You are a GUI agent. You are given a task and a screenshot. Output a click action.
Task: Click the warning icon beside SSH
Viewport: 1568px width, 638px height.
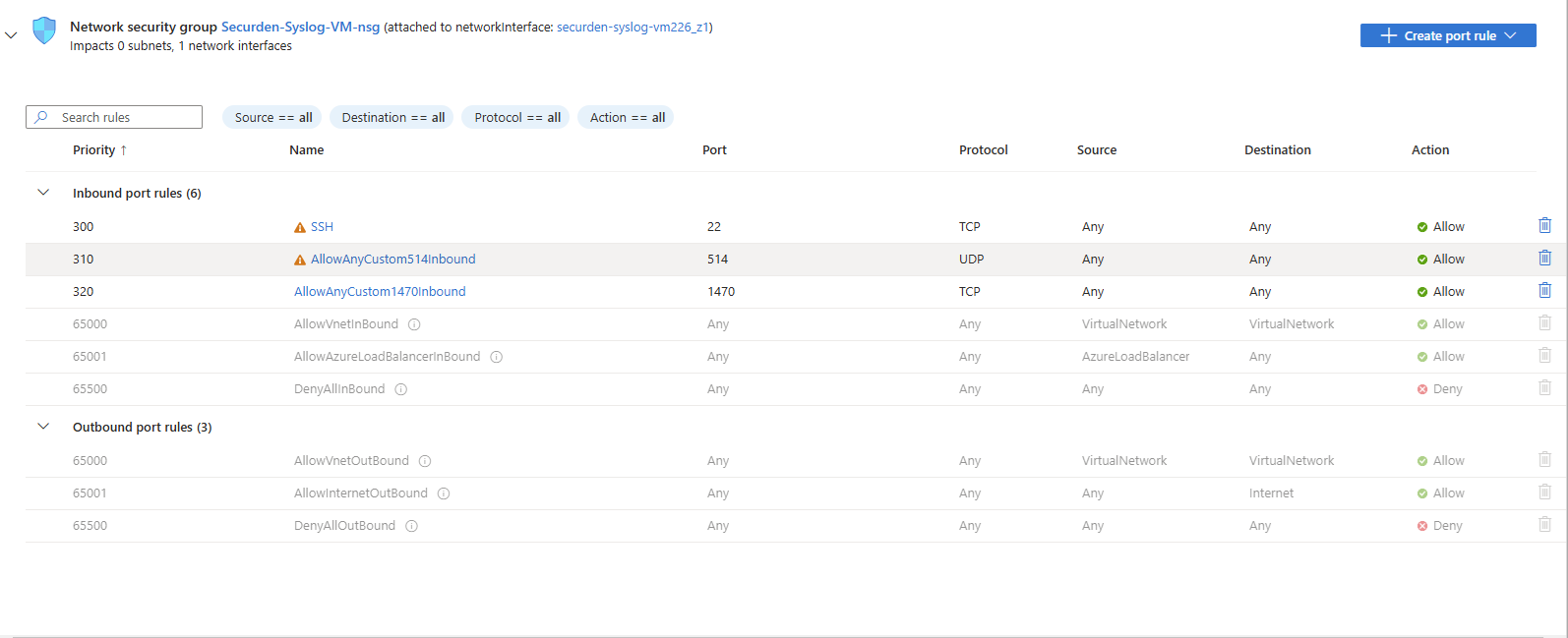300,227
